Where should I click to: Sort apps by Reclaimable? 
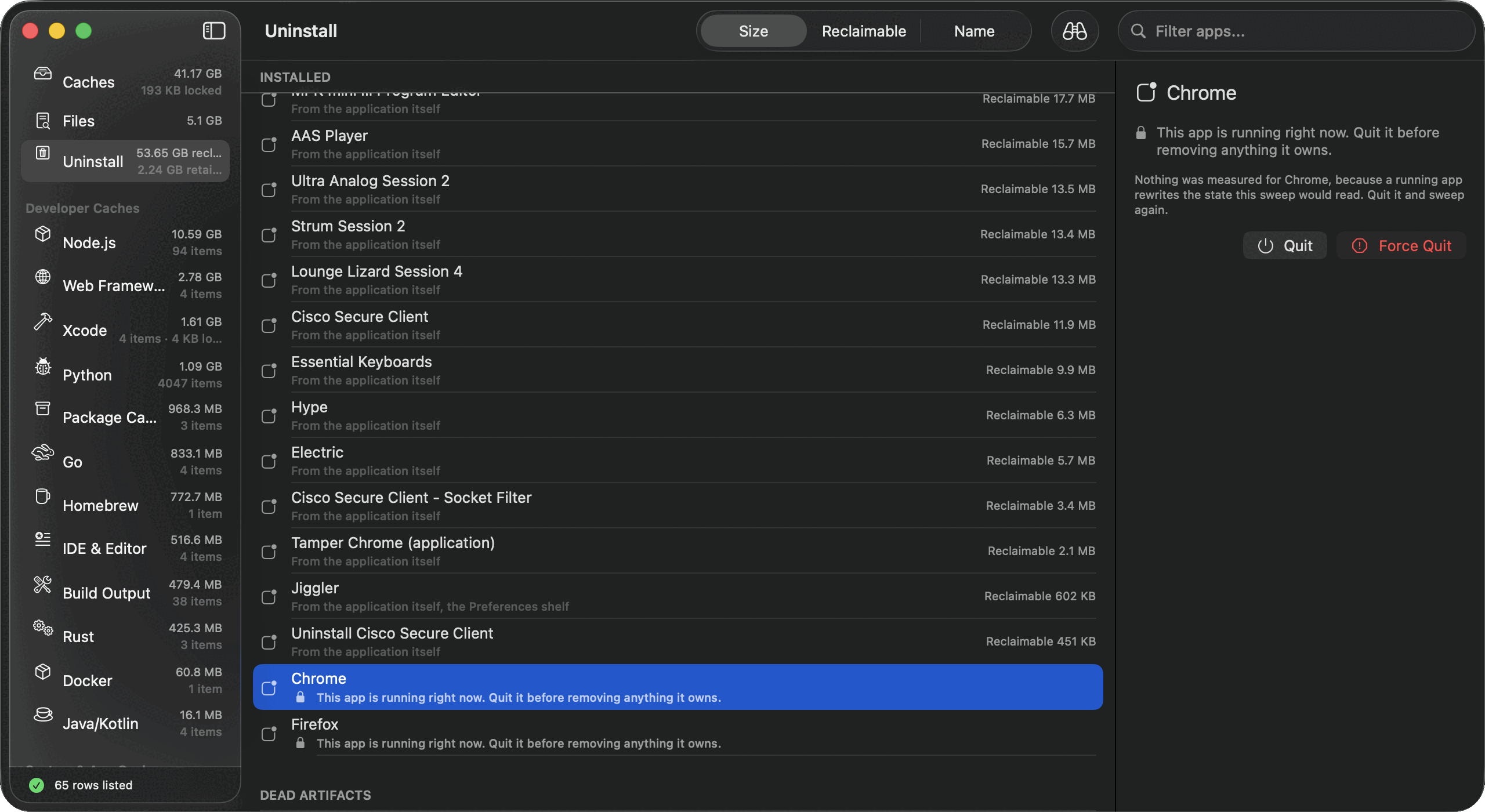(x=864, y=31)
